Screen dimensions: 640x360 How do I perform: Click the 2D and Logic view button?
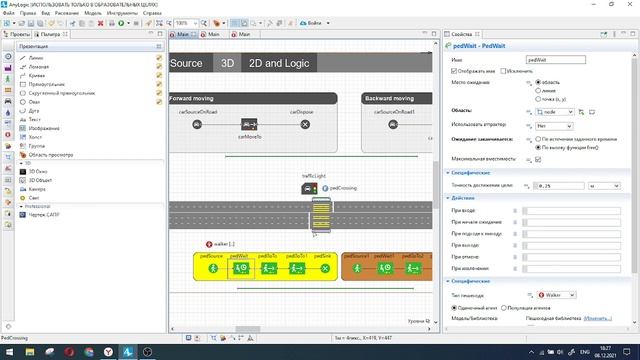[279, 63]
